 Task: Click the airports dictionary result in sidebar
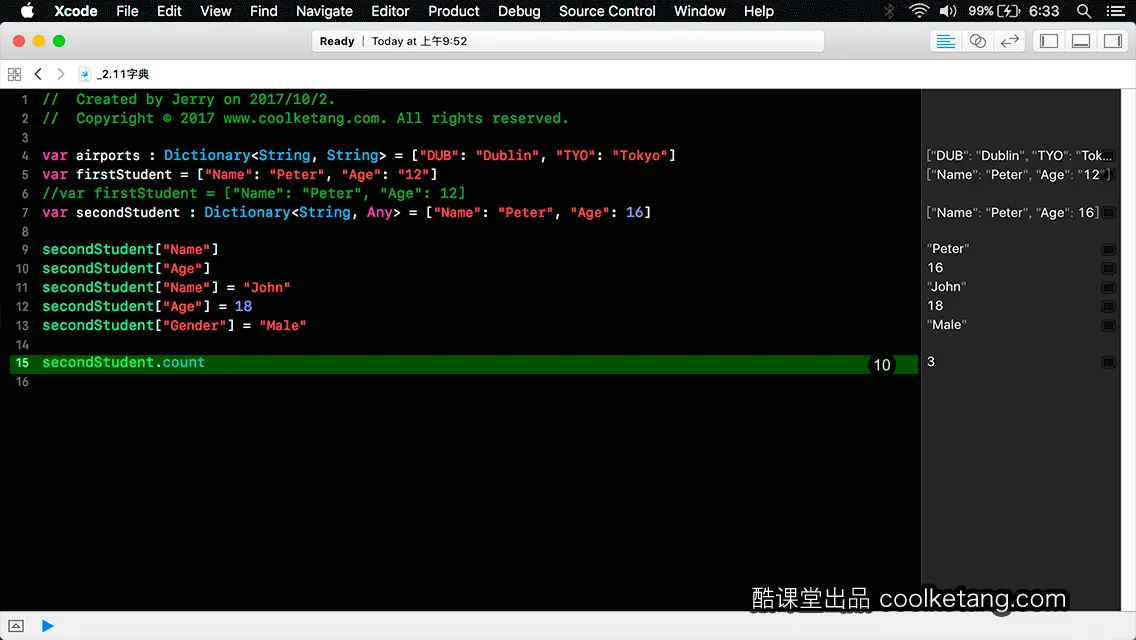(x=1019, y=155)
